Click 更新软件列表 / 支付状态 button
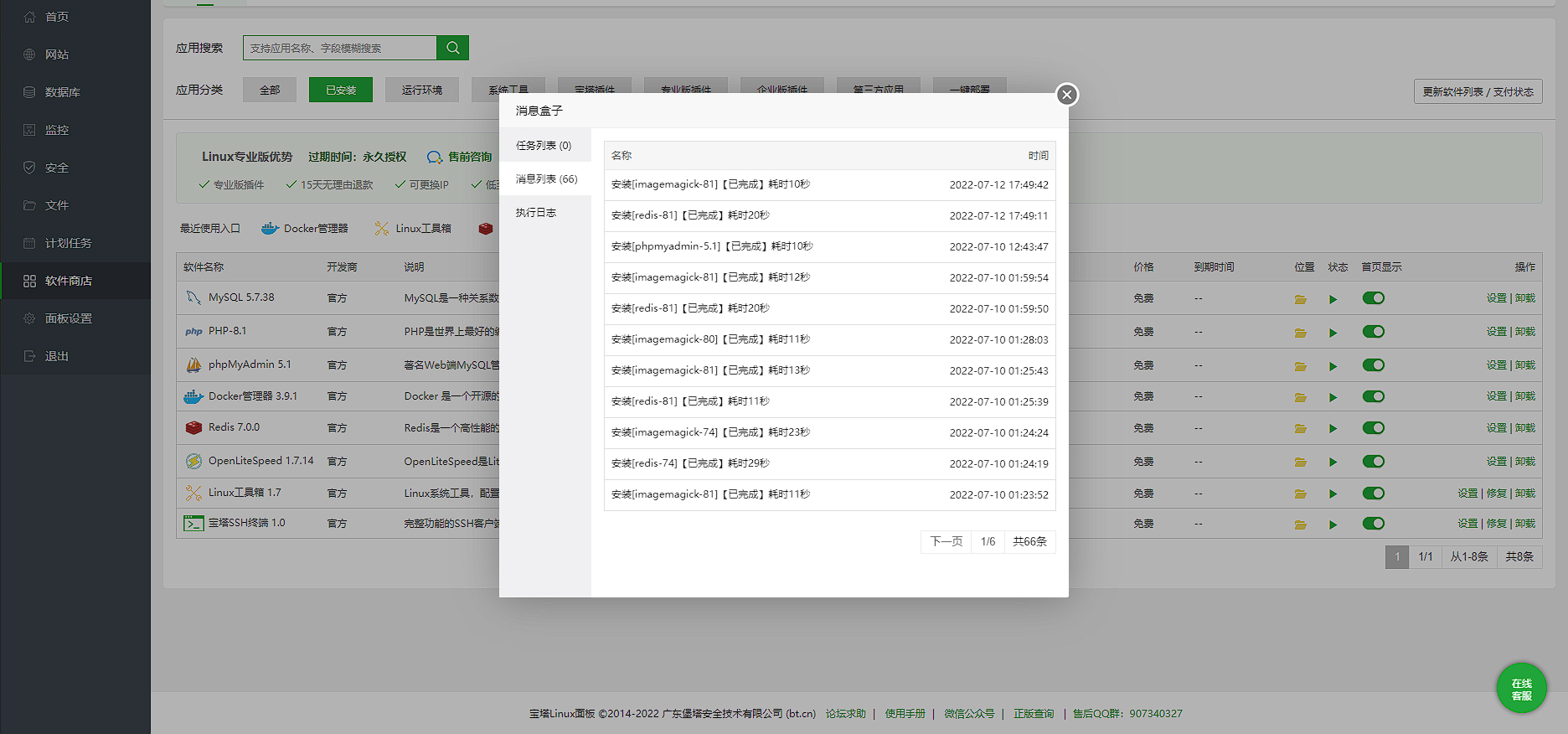Image resolution: width=1568 pixels, height=734 pixels. [x=1478, y=91]
